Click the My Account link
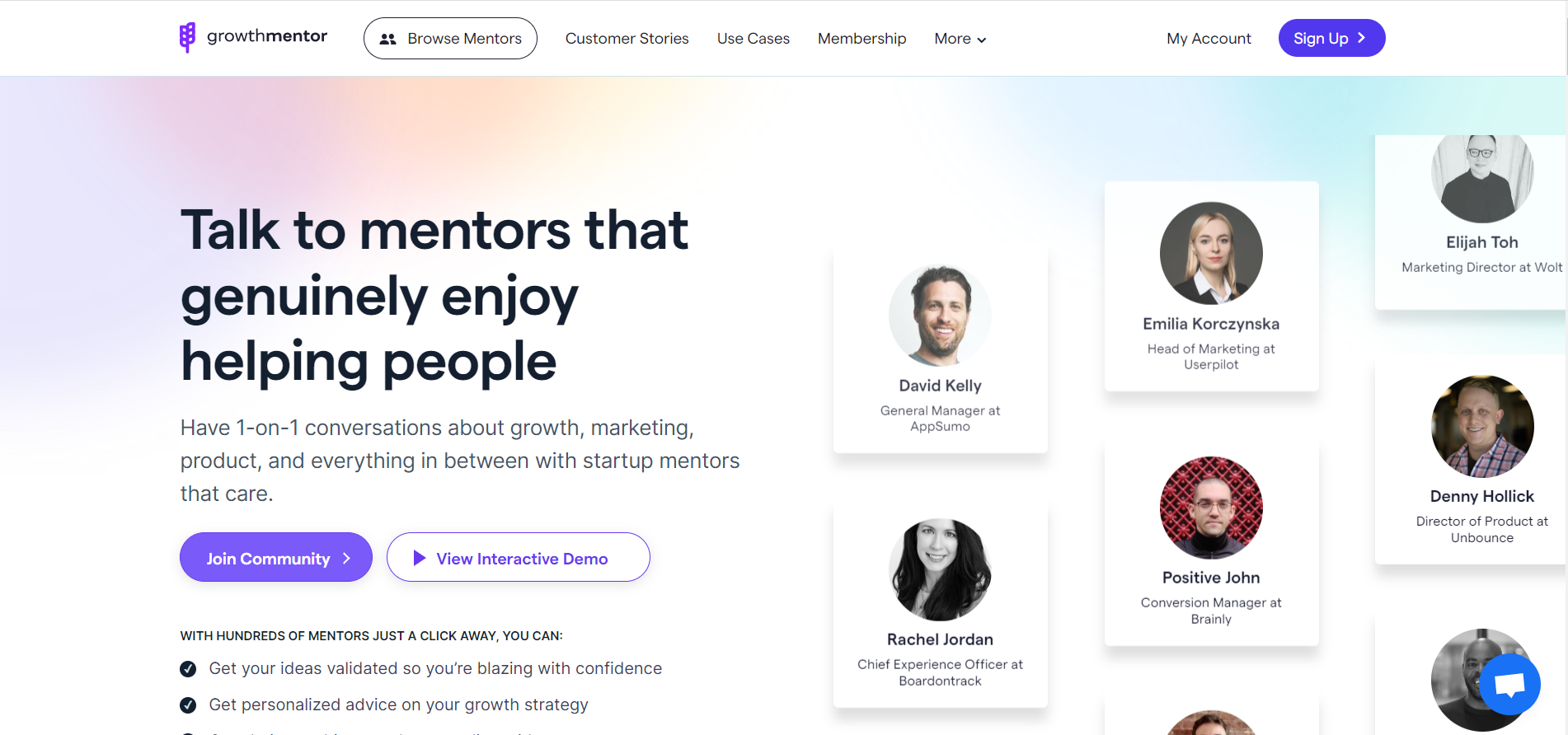The image size is (1568, 735). (1208, 38)
